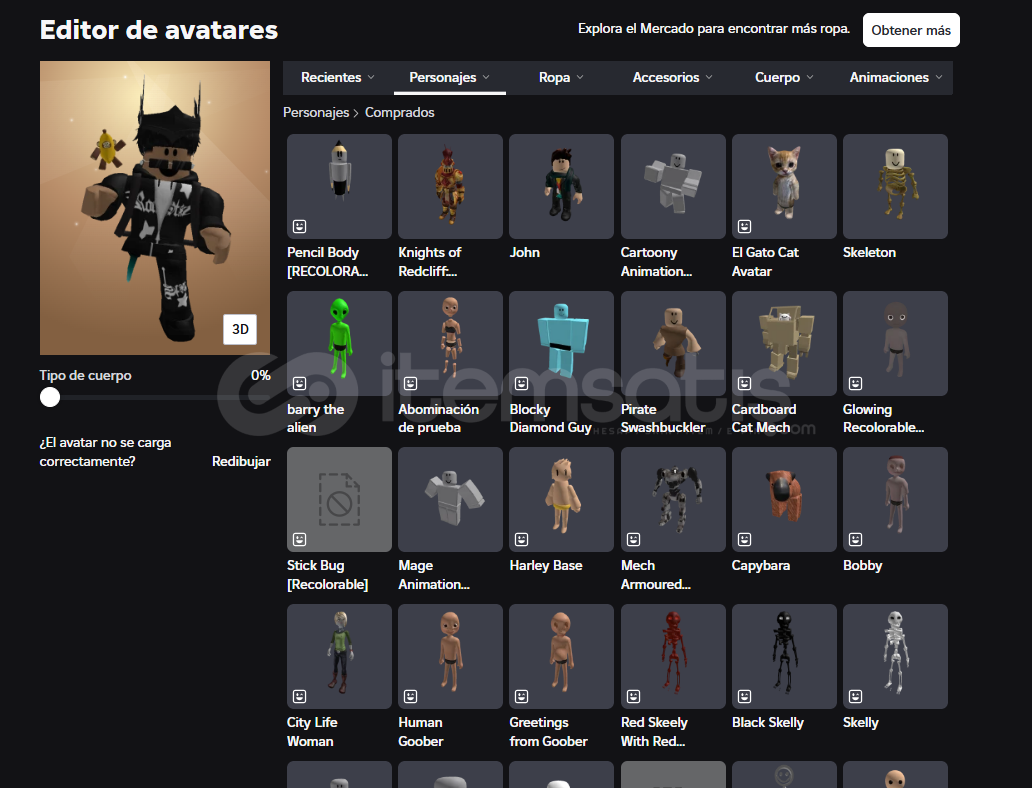This screenshot has height=788, width=1032.
Task: Click emote badge on Glowing Recolorable
Action: [x=856, y=383]
